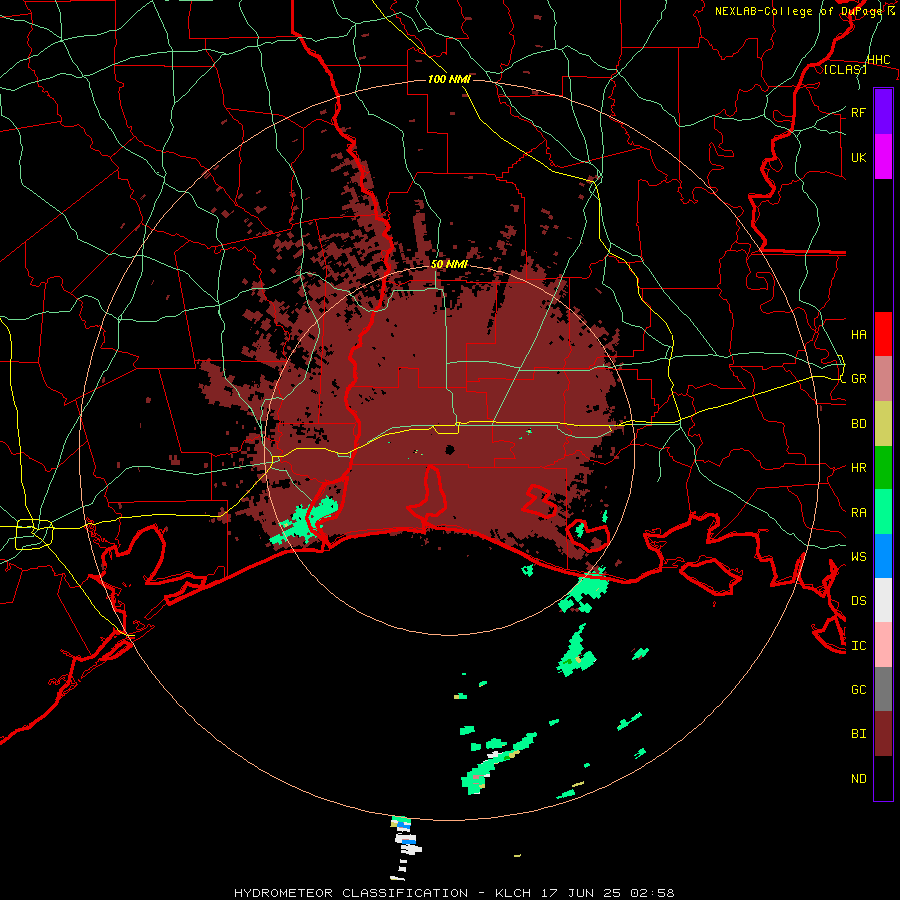Click the '17 JUN 25' date text
Viewport: 900px width, 900px height.
pos(581,893)
